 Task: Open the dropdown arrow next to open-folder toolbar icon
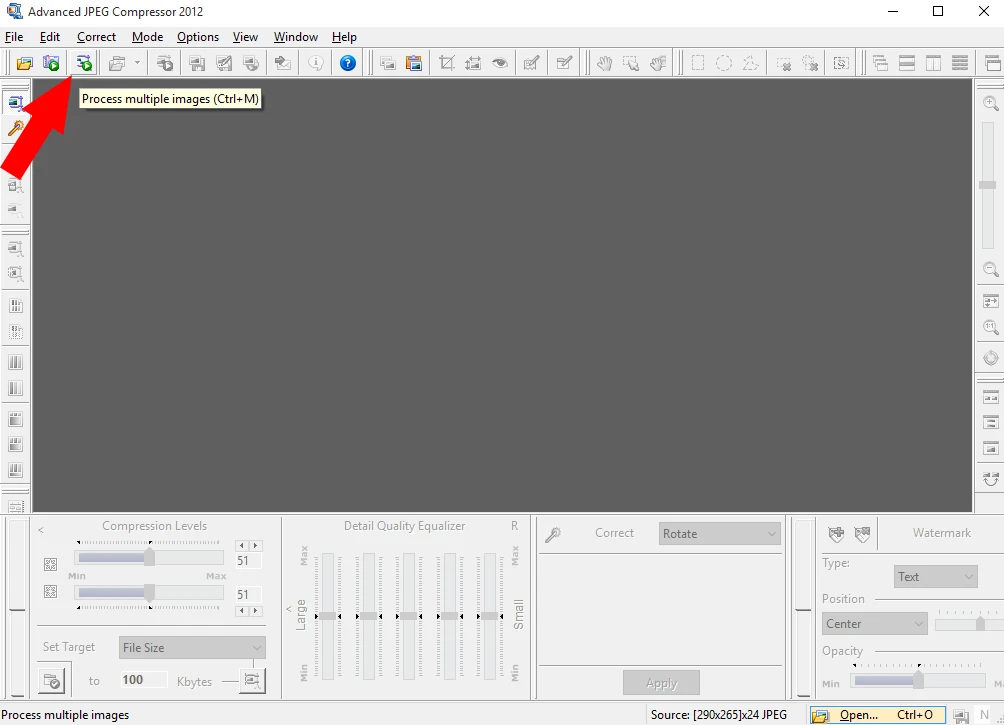[137, 63]
